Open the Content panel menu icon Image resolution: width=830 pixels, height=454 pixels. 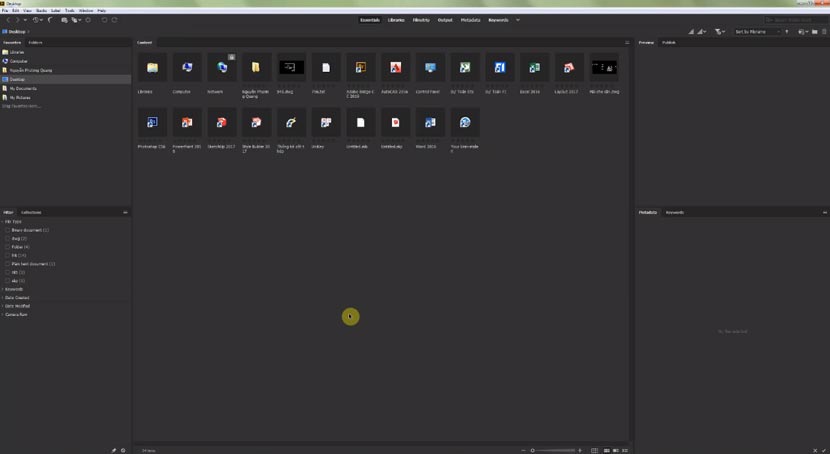tap(627, 42)
